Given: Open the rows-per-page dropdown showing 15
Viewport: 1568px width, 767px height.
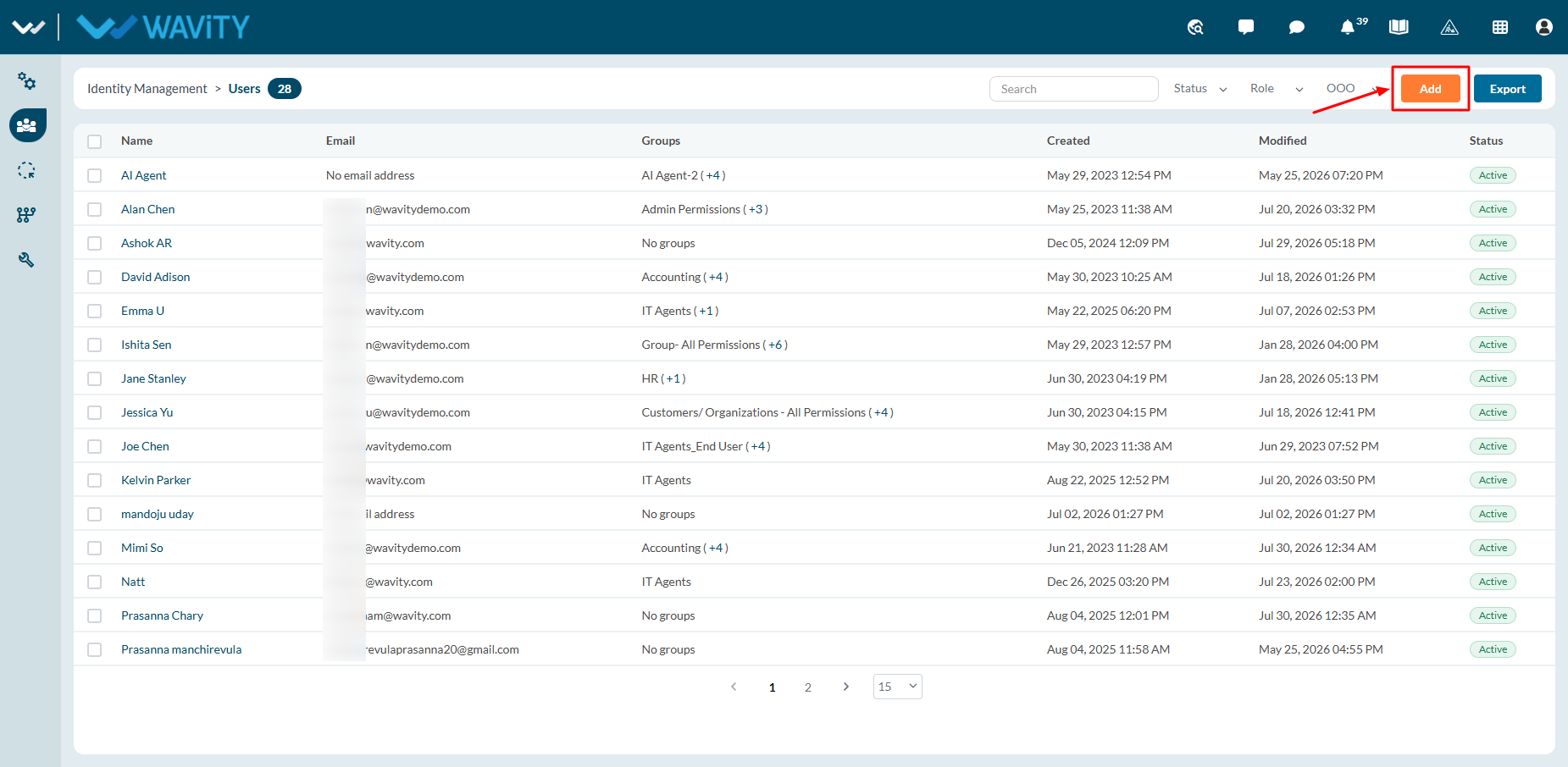Looking at the screenshot, I should pos(897,687).
